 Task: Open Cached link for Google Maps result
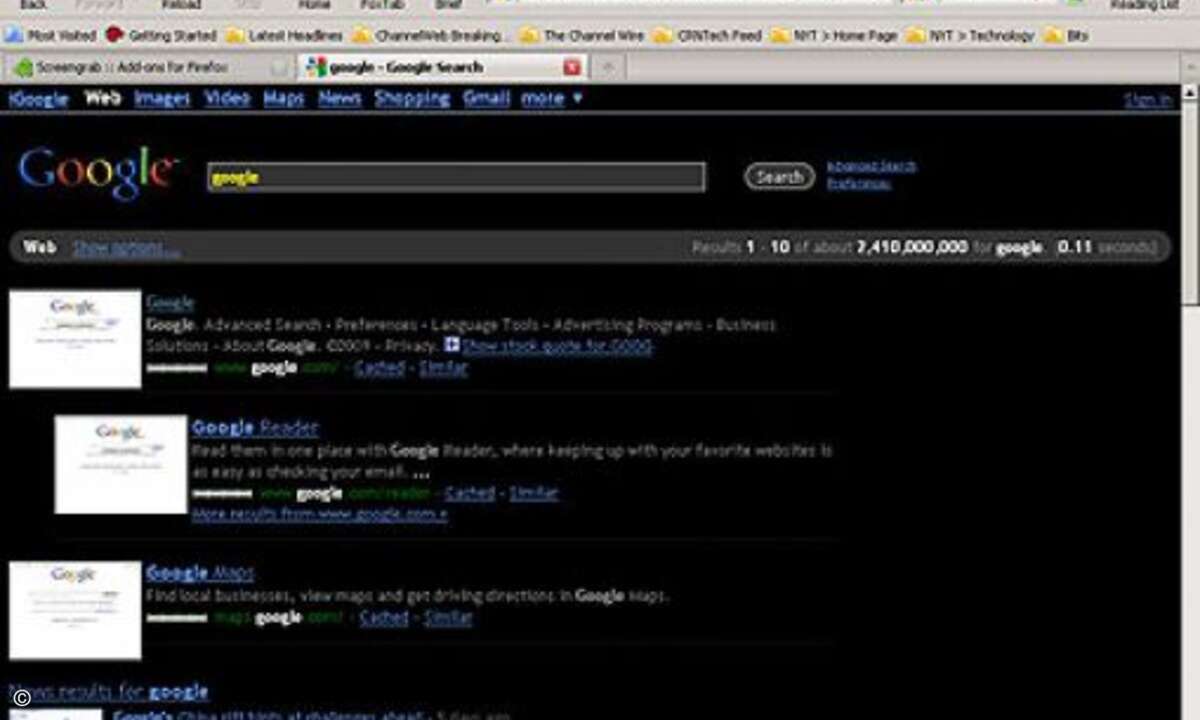(x=384, y=618)
